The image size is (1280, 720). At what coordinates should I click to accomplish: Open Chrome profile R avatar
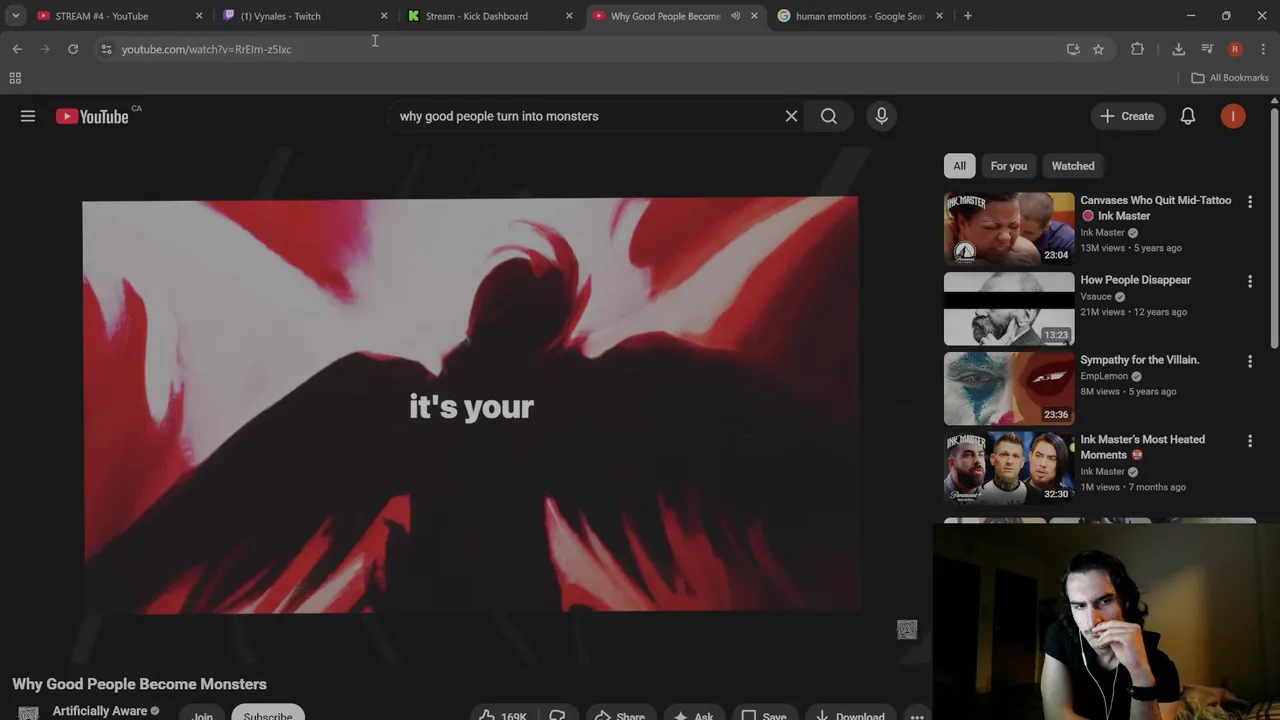pos(1235,49)
